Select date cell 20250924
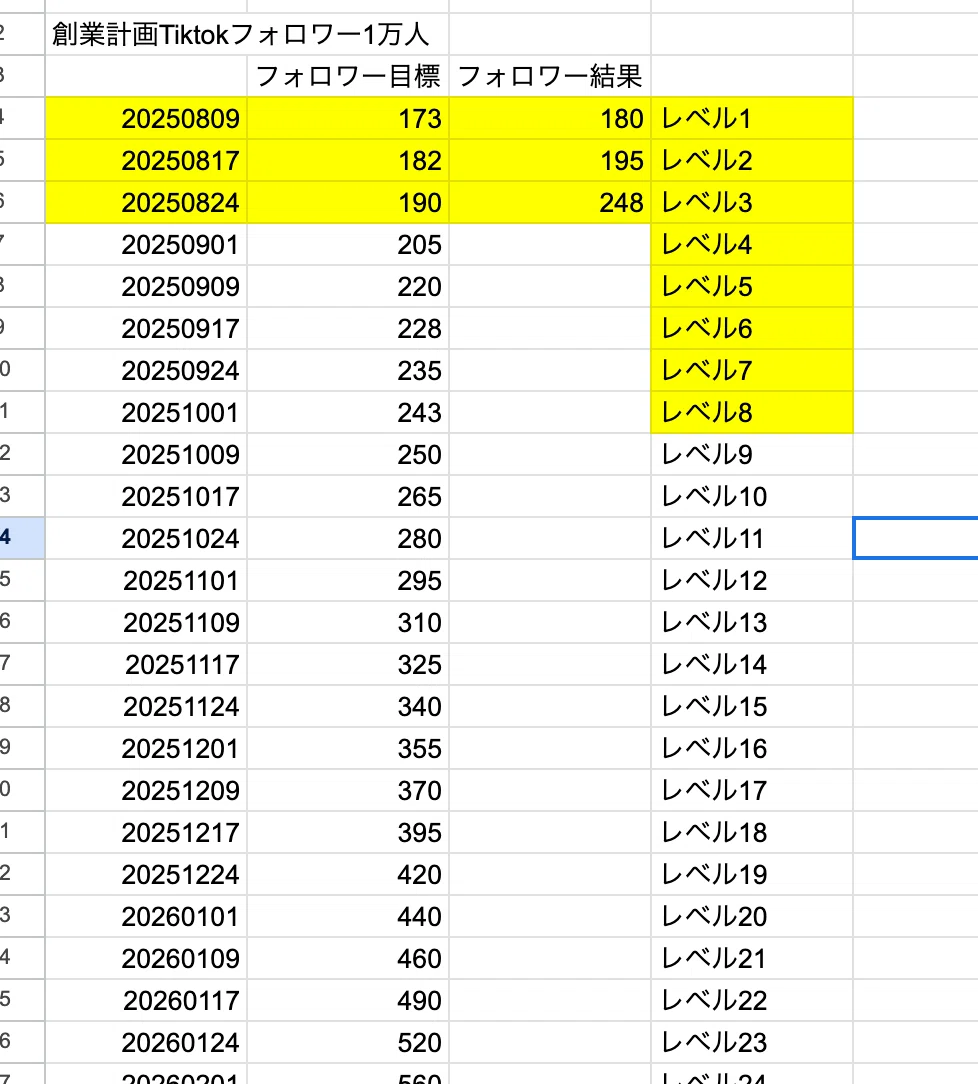Viewport: 978px width, 1084px height. [x=147, y=371]
